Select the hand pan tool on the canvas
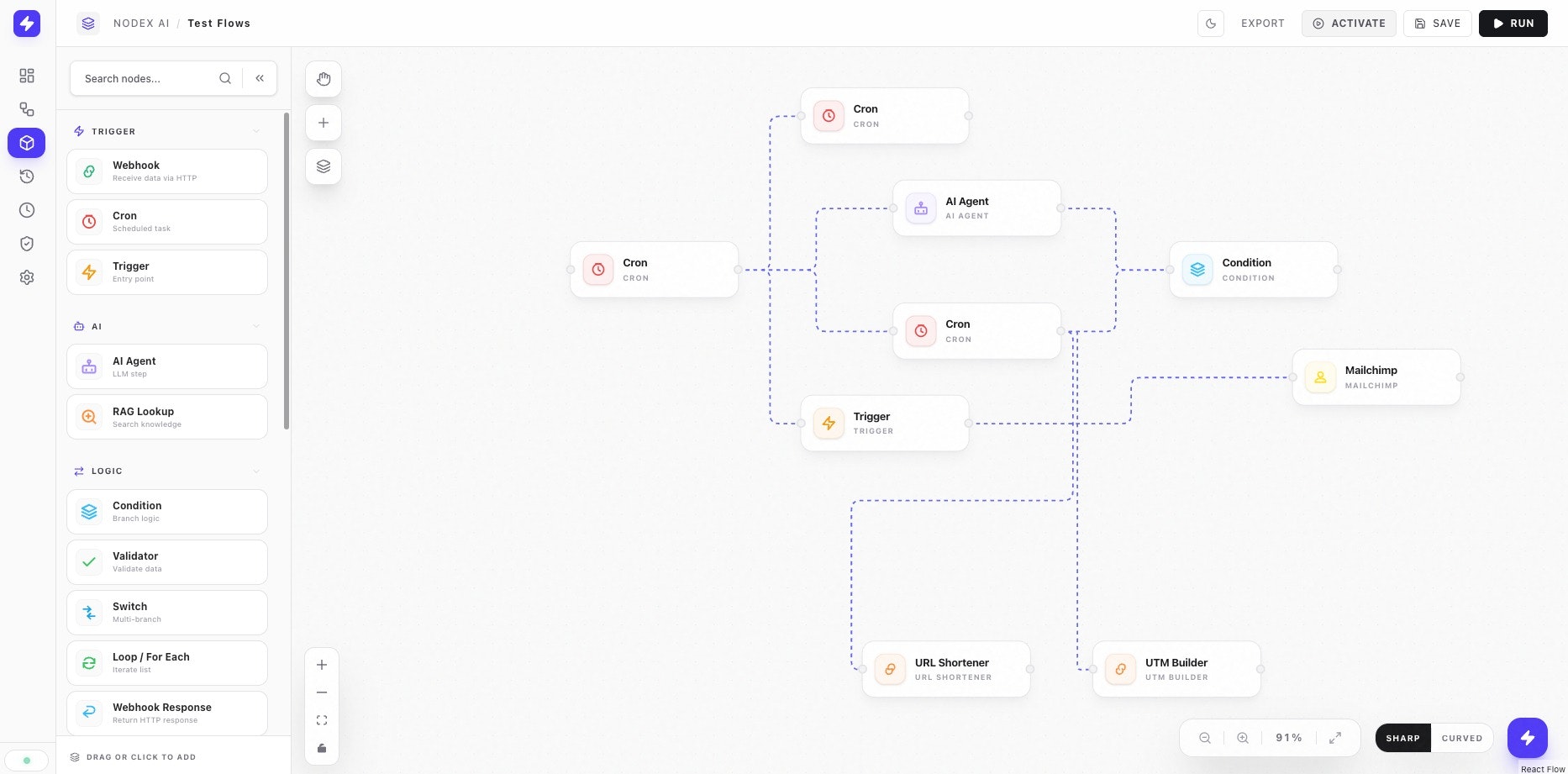 (x=324, y=79)
